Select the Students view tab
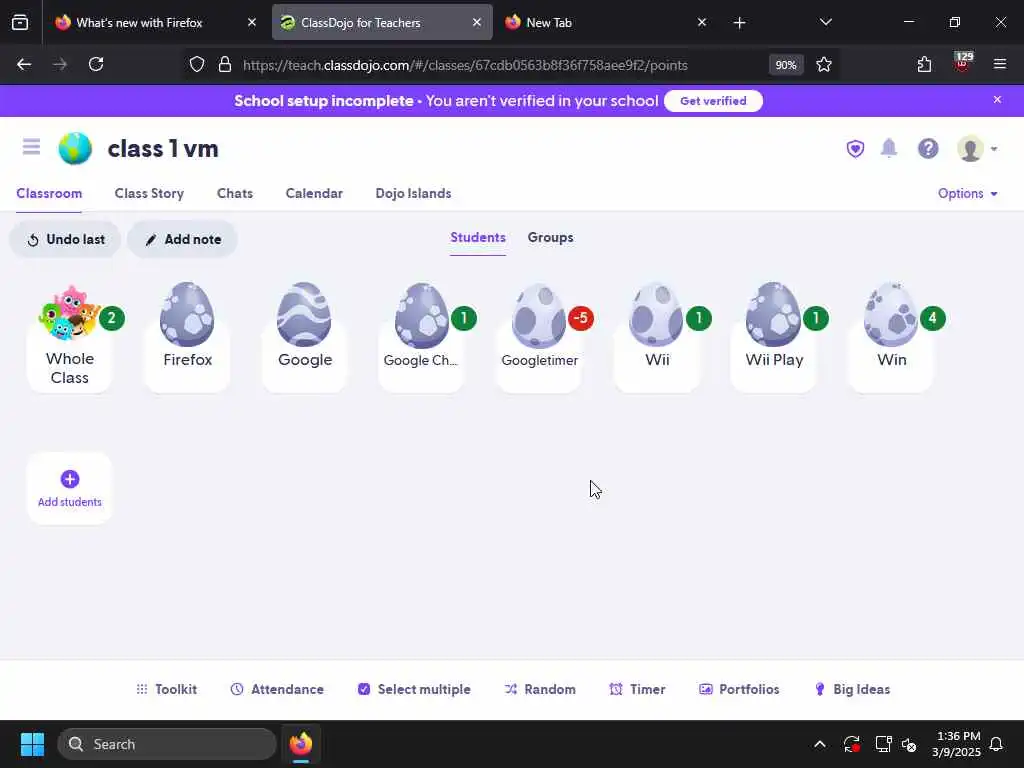The height and width of the screenshot is (768, 1024). pyautogui.click(x=477, y=238)
